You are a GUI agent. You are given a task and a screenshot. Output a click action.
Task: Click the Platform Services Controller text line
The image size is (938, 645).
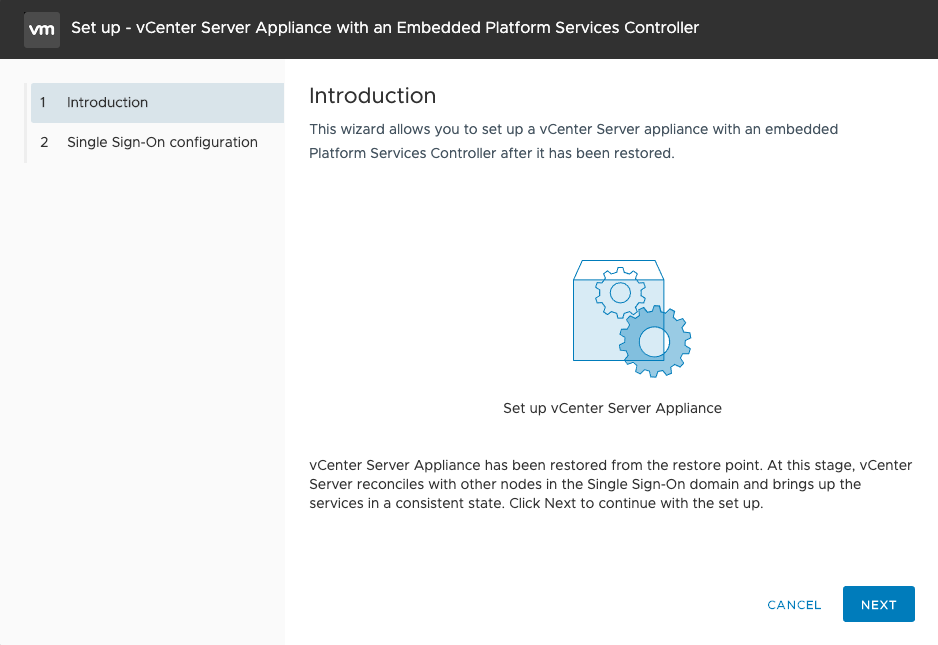click(x=492, y=154)
